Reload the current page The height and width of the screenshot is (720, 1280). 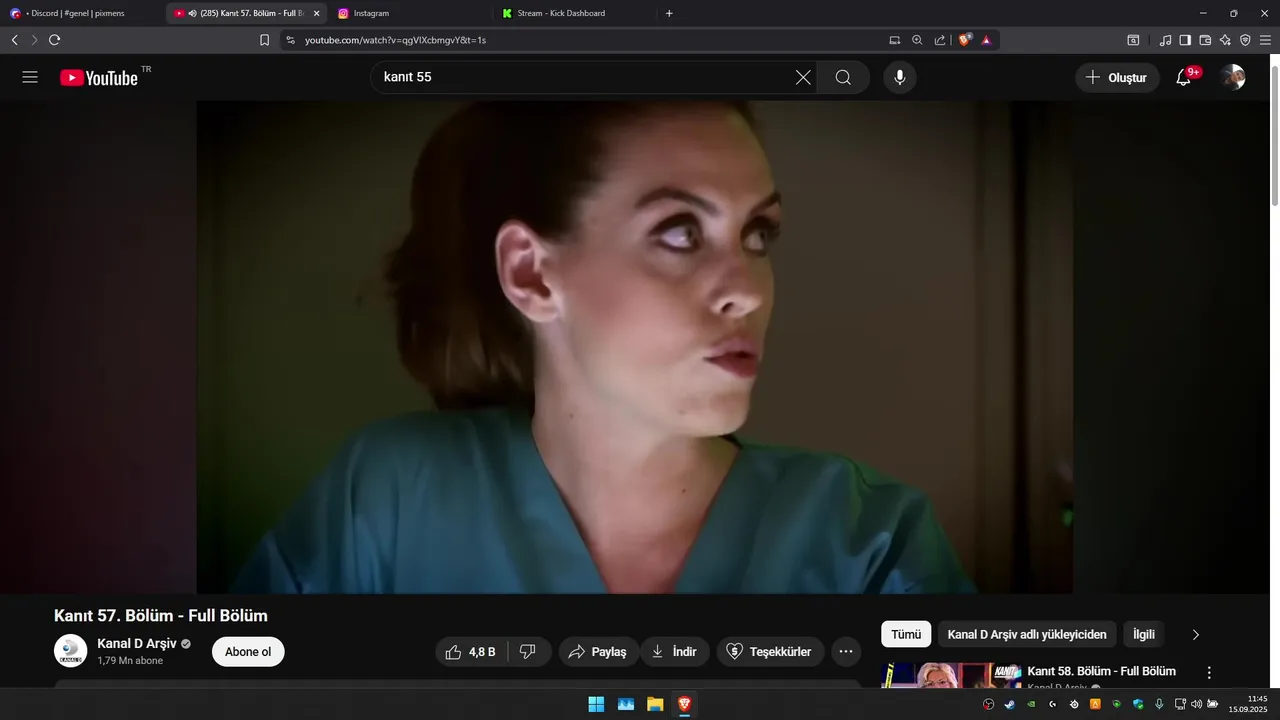[54, 40]
